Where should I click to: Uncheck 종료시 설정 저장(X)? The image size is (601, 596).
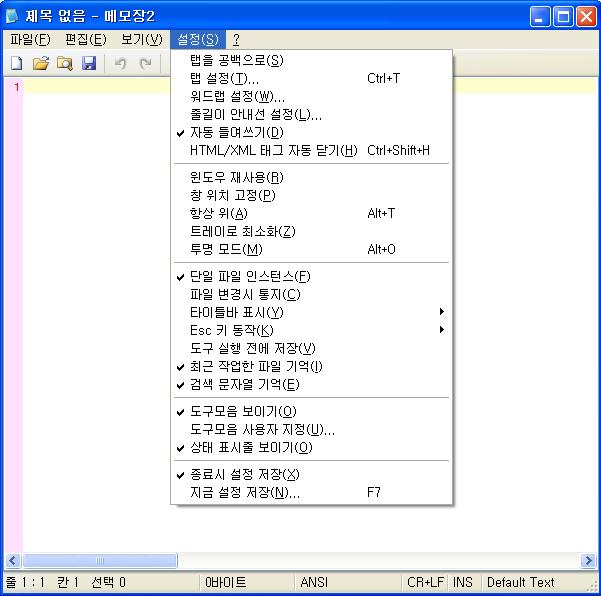point(312,475)
